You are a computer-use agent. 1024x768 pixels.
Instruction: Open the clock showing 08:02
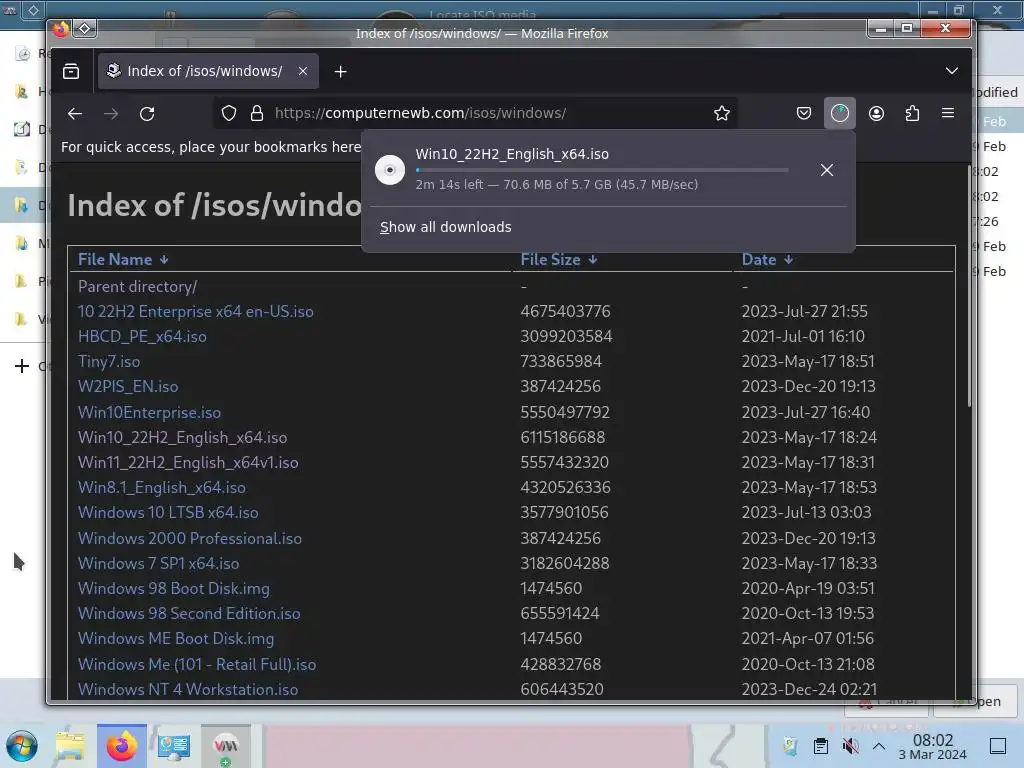933,746
